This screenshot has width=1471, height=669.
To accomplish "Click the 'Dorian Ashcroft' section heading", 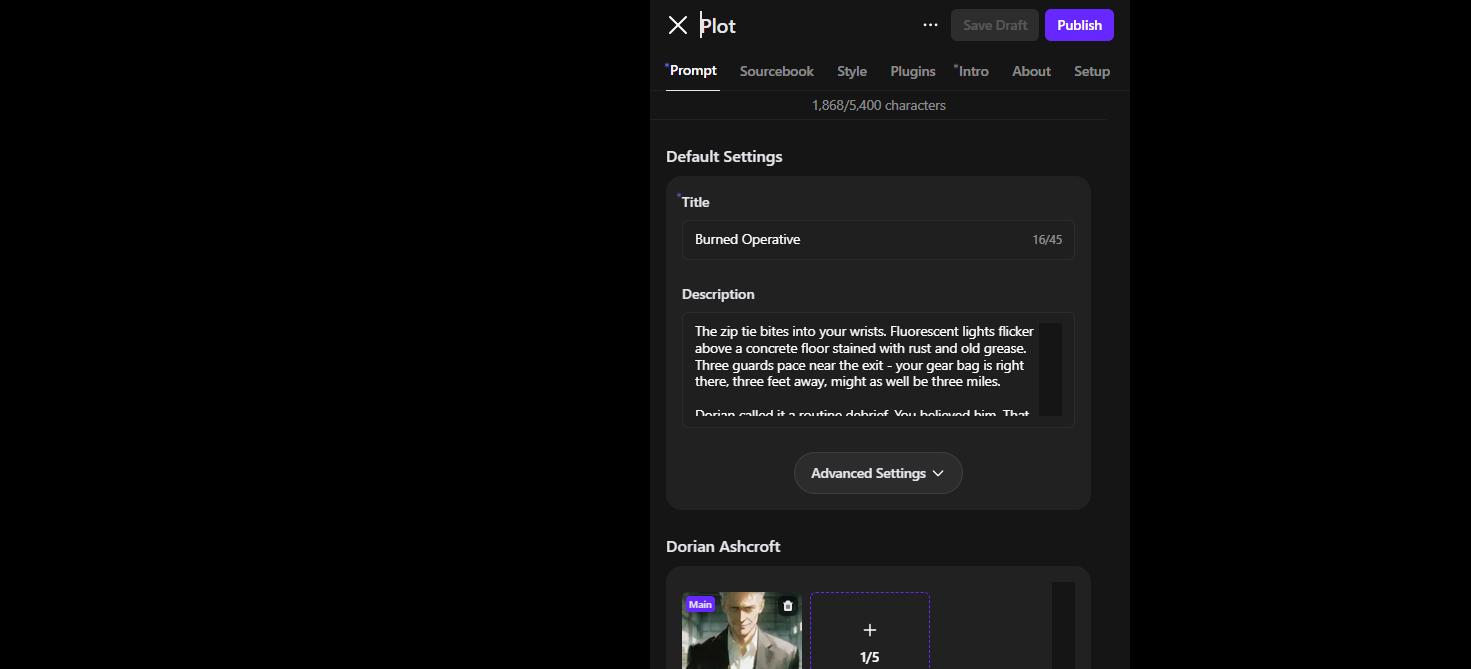I will click(723, 546).
